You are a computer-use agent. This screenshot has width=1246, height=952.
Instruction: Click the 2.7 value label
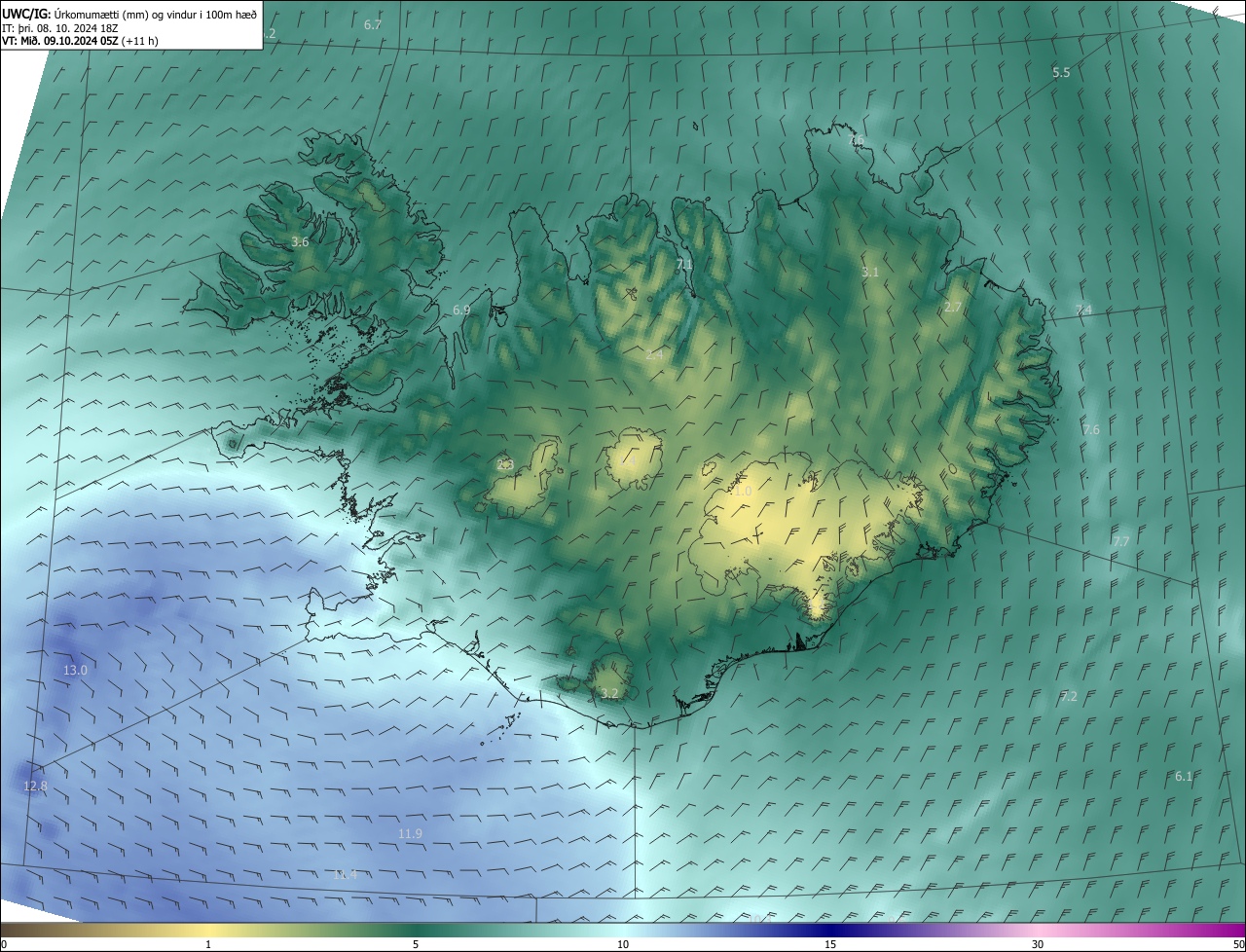pyautogui.click(x=953, y=307)
